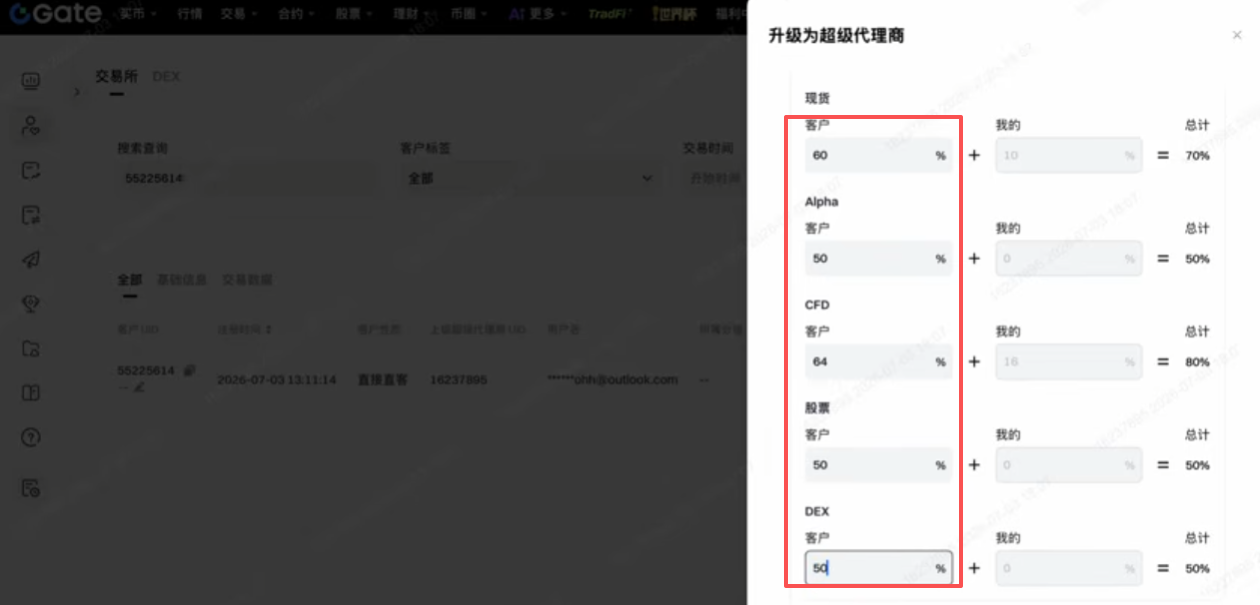Open the paper plane sidebar icon
Viewport: 1260px width, 605px height.
pos(31,259)
